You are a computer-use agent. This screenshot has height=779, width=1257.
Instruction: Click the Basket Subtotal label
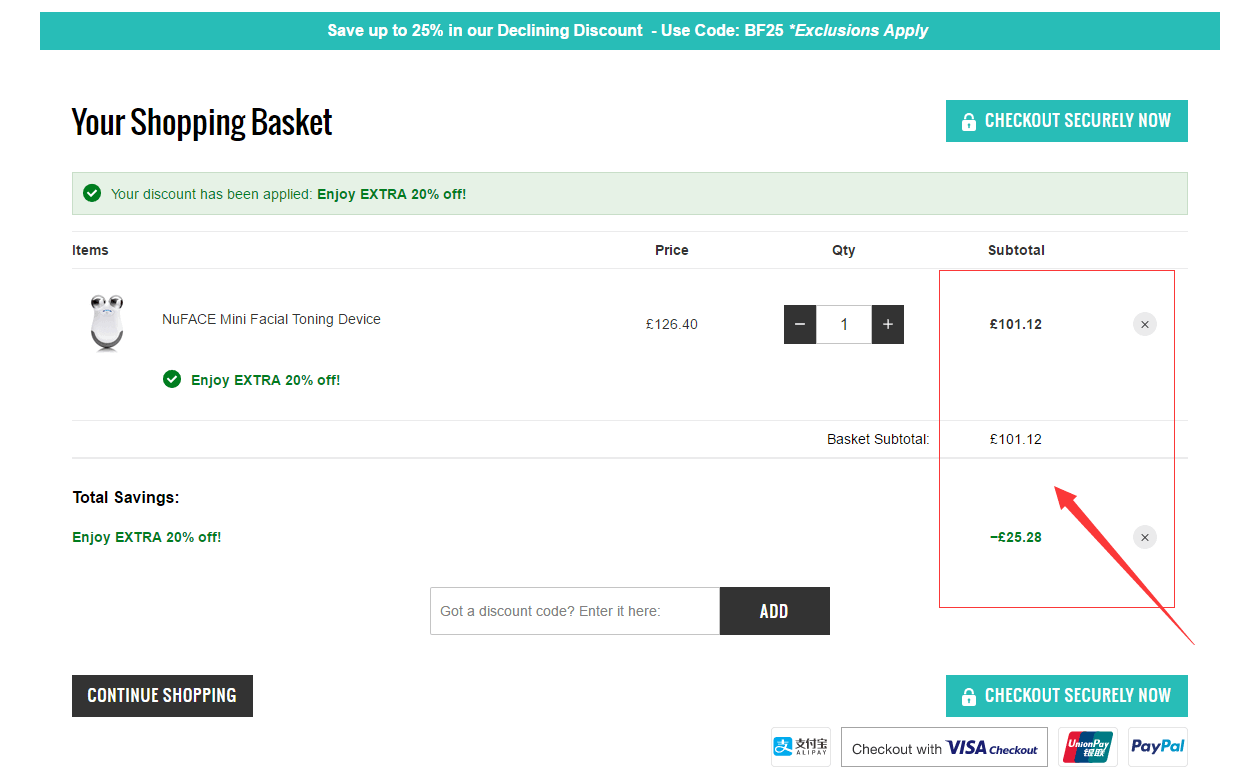(x=878, y=439)
